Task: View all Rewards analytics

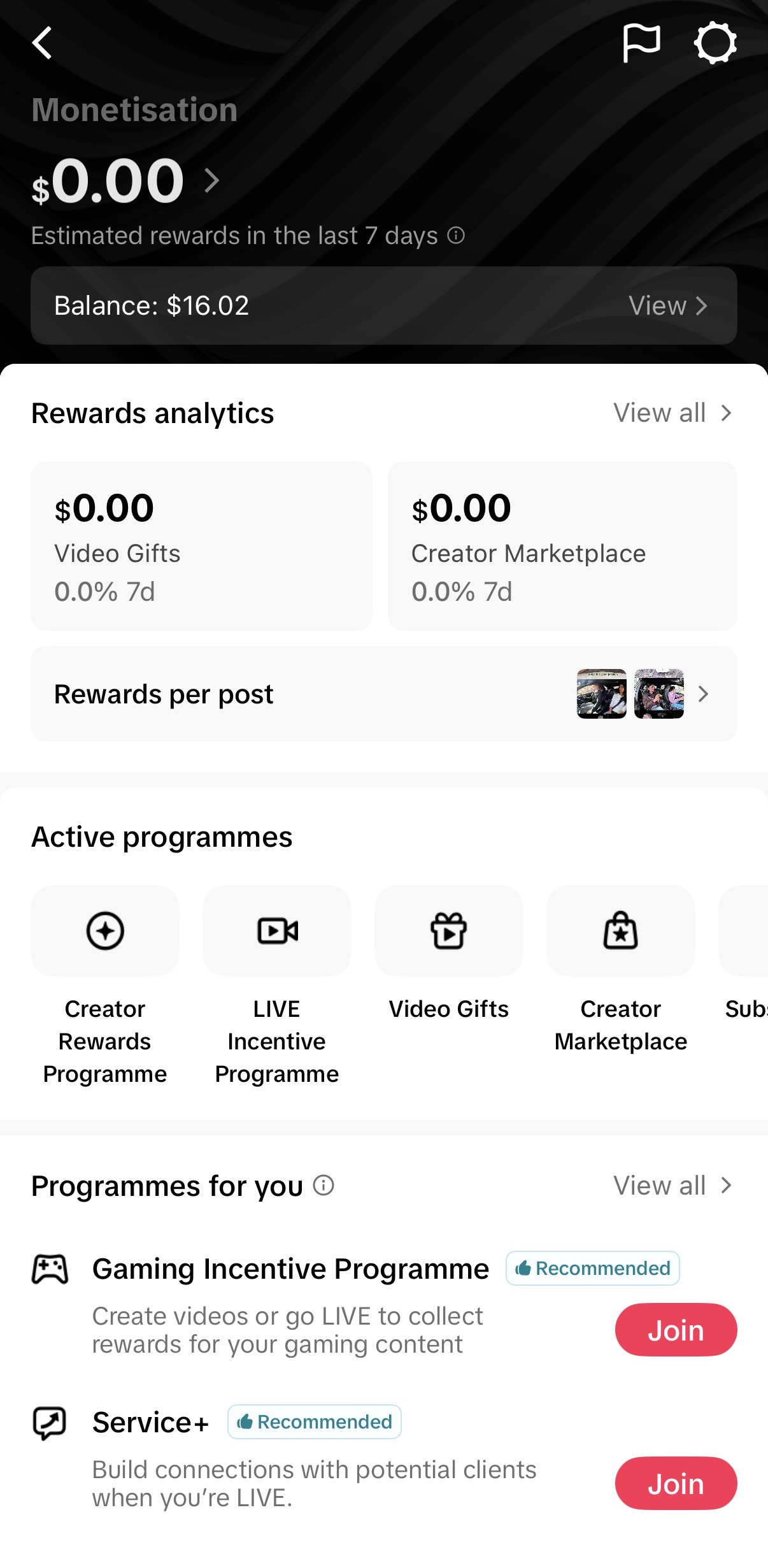Action: point(672,413)
